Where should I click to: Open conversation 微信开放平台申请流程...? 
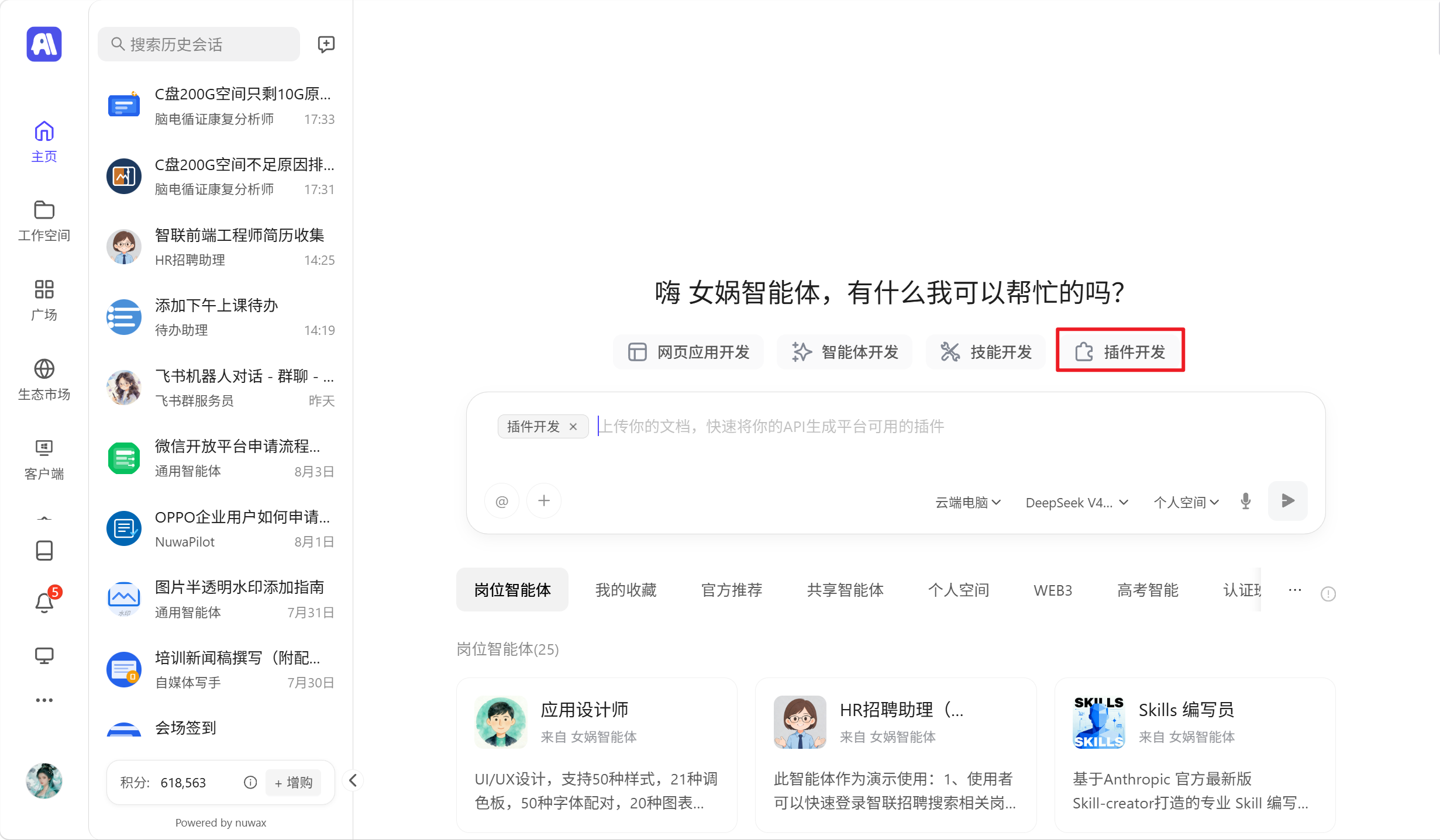tap(221, 458)
